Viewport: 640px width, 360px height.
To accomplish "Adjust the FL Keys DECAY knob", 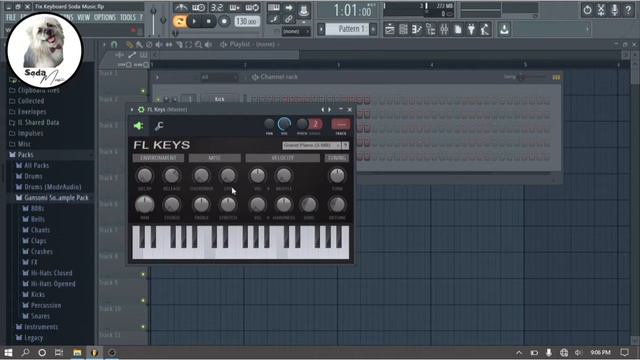I will point(144,176).
